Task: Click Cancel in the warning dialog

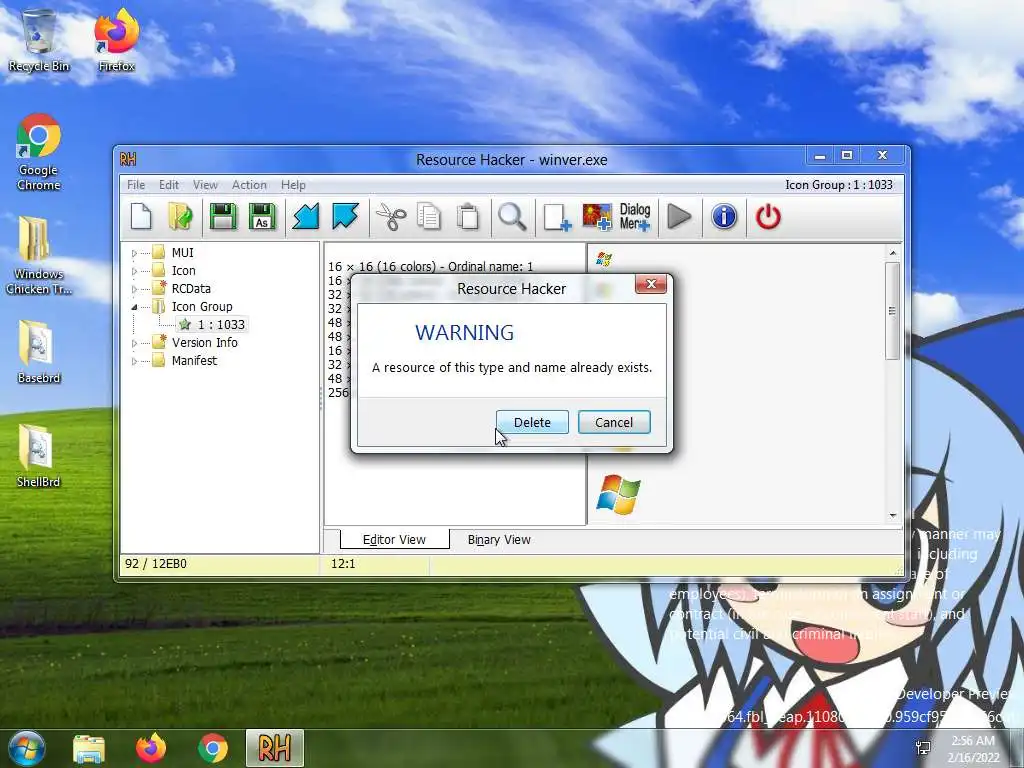Action: pos(614,423)
